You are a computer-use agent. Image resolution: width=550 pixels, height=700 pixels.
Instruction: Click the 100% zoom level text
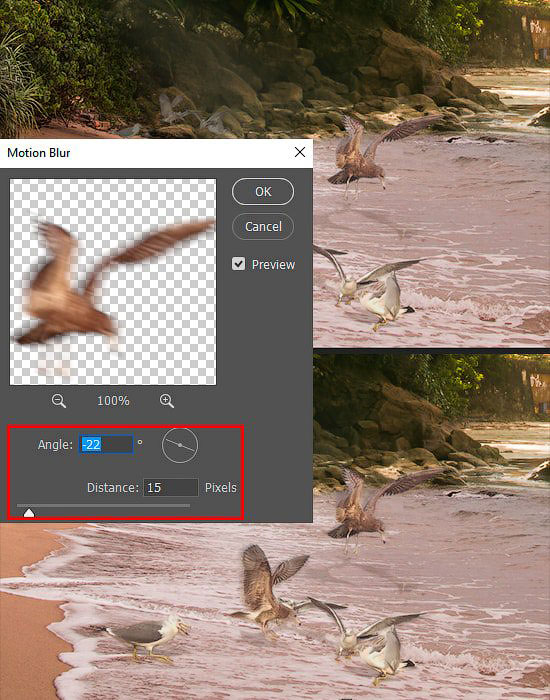pyautogui.click(x=113, y=401)
